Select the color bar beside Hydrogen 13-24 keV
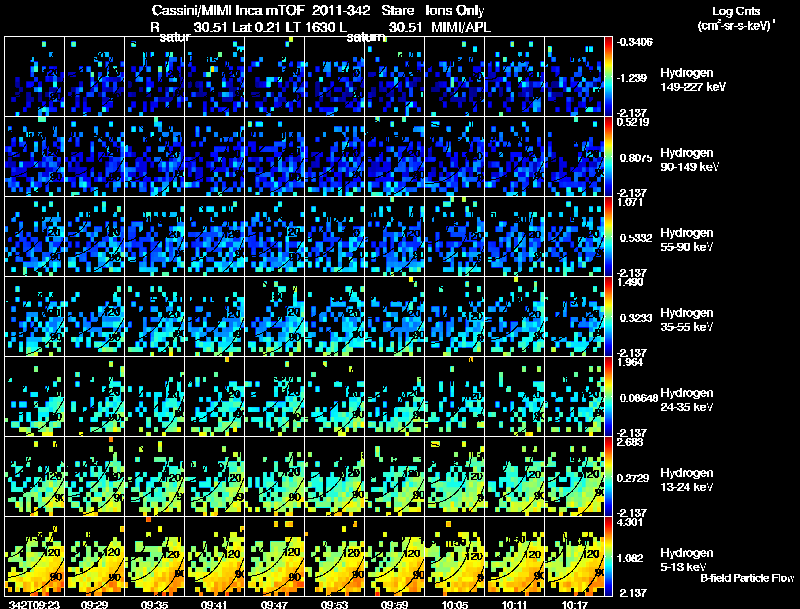 click(608, 477)
